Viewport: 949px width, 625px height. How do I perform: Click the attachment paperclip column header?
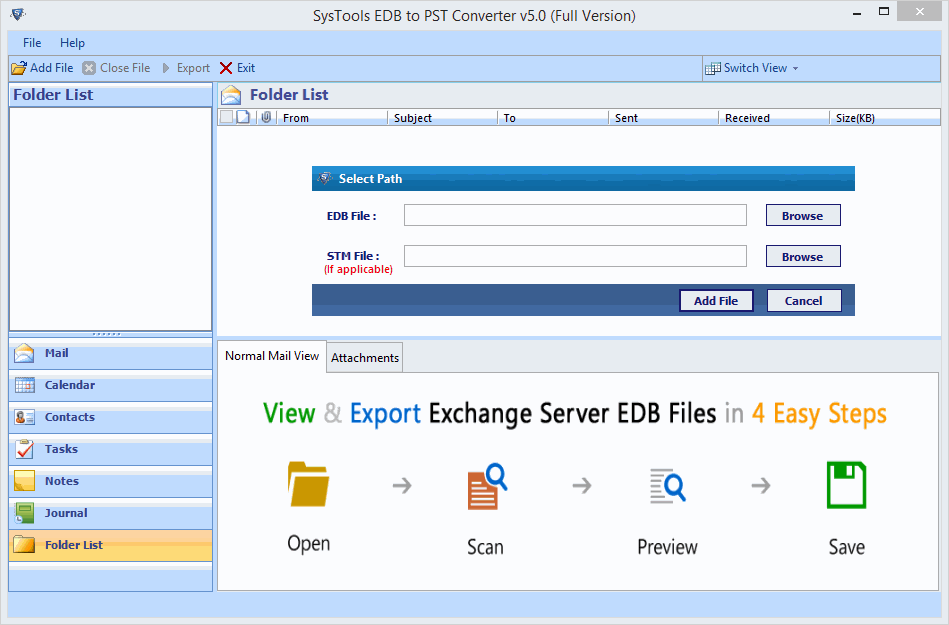[x=266, y=117]
